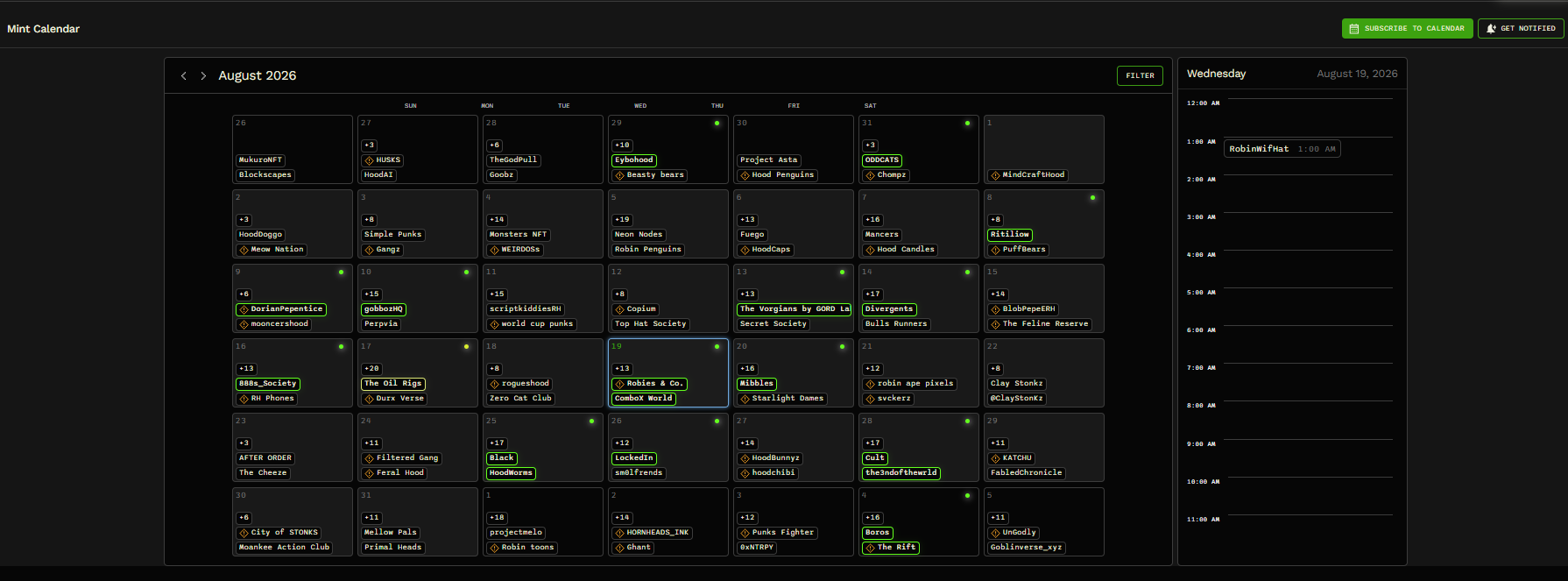The width and height of the screenshot is (1568, 581).
Task: Click diamond icon beside world cup punks
Action: [495, 324]
